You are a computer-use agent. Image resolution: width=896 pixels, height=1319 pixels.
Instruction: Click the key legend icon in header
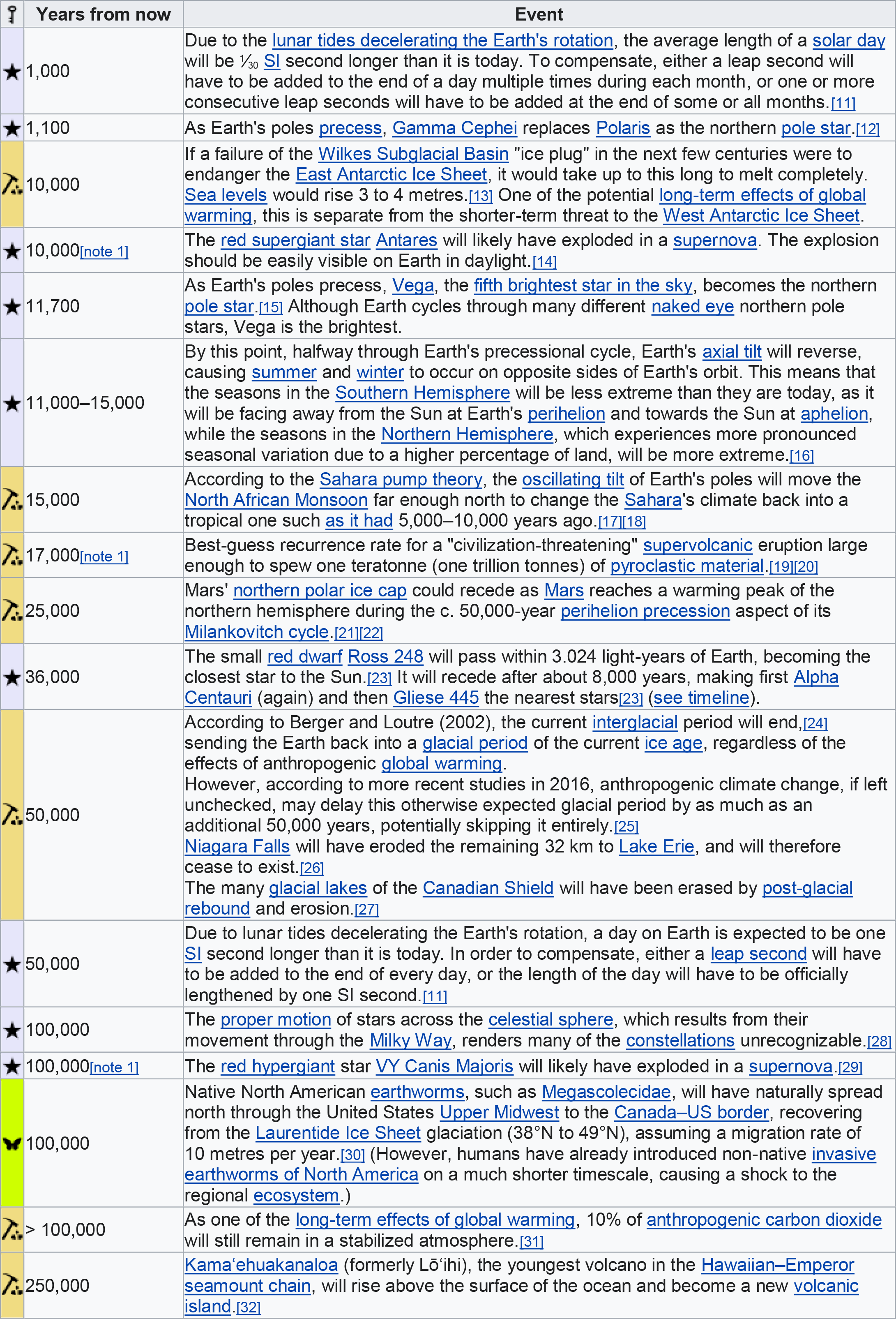point(12,14)
